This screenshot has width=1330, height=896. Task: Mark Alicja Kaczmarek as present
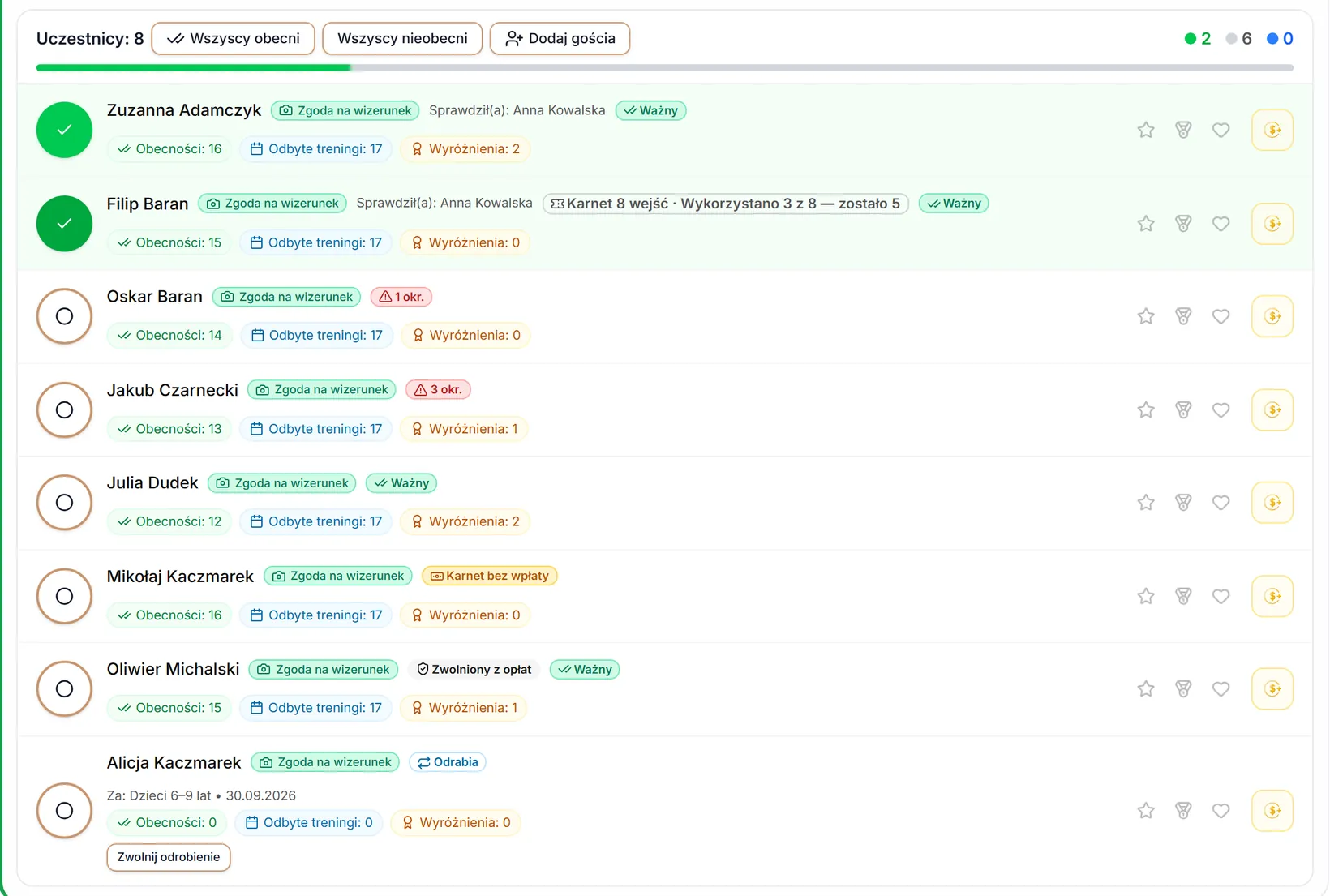64,811
